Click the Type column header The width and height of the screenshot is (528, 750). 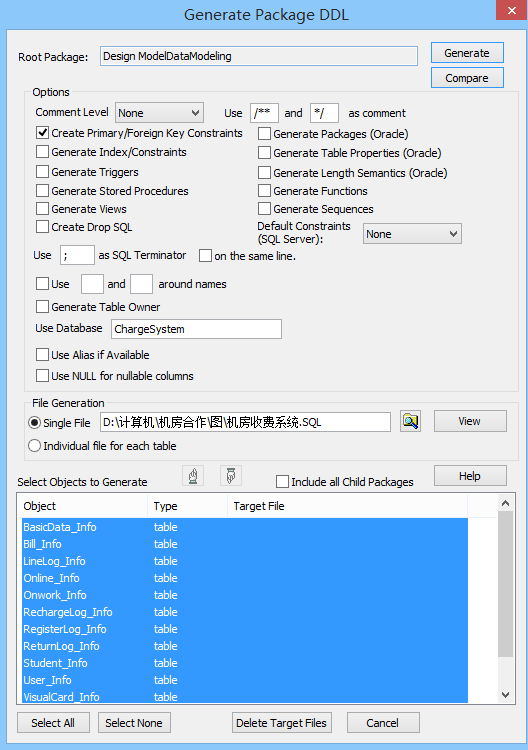[187, 506]
